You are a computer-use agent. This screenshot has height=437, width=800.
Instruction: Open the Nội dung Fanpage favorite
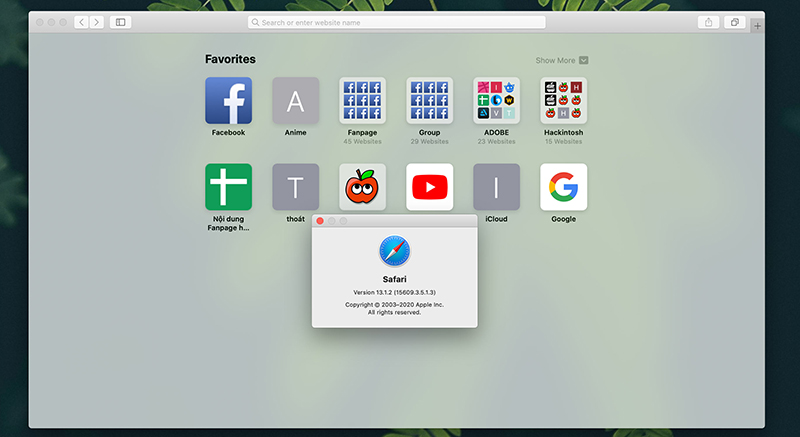coord(228,187)
